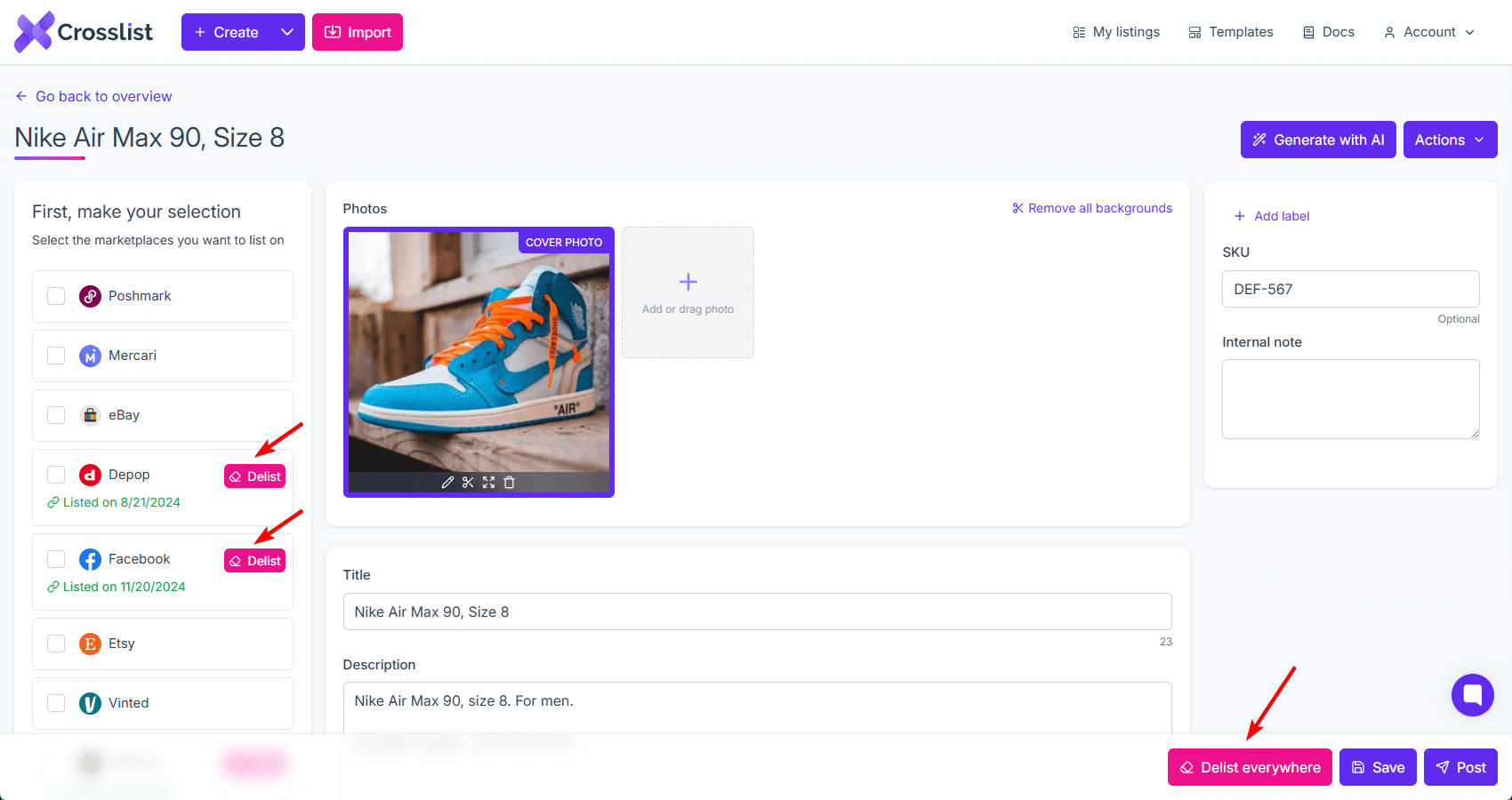The image size is (1512, 800).
Task: Click the Etsy marketplace icon
Action: pyautogui.click(x=90, y=644)
